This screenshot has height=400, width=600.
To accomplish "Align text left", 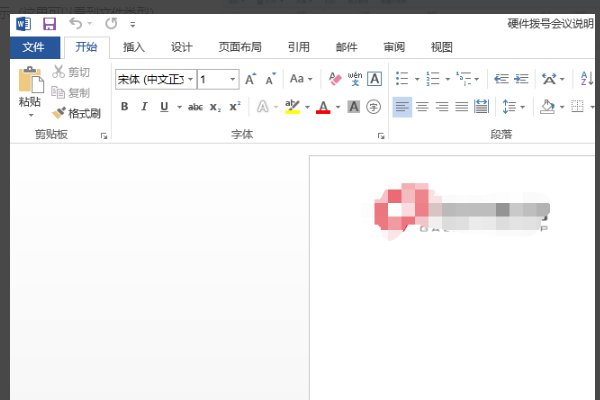I will pyautogui.click(x=402, y=107).
